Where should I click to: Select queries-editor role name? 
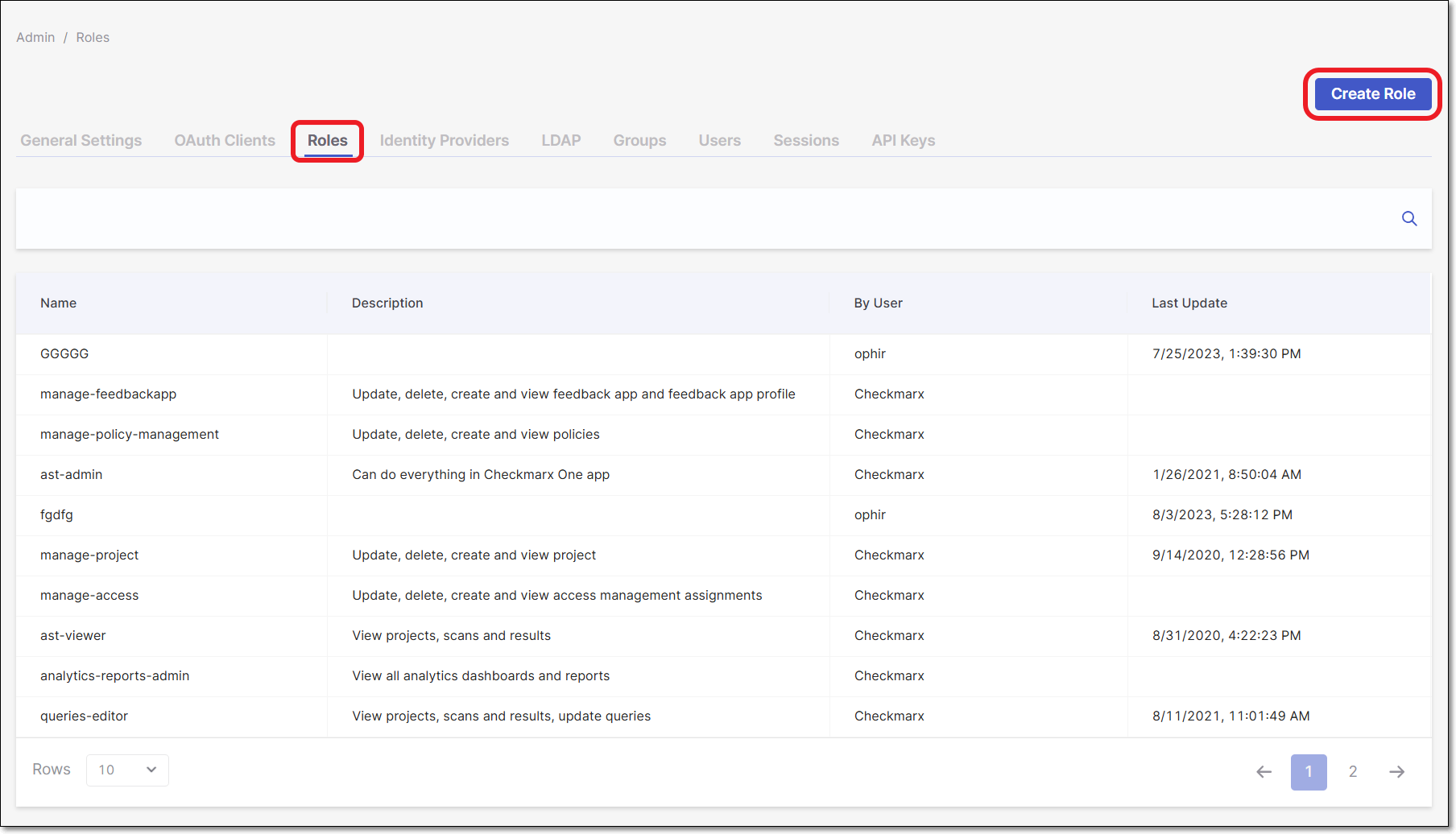tap(84, 716)
